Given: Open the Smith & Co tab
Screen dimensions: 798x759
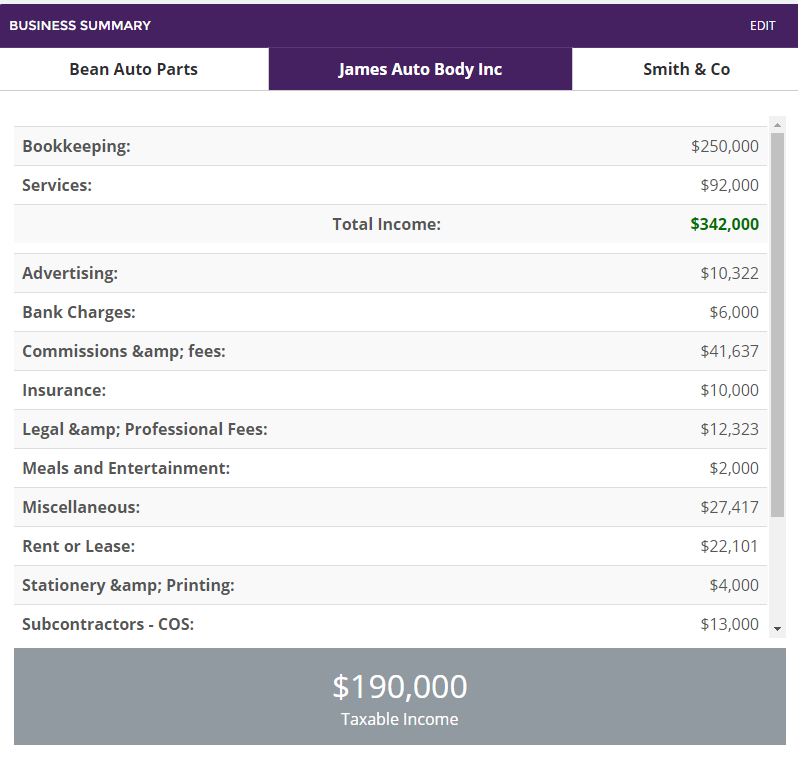Looking at the screenshot, I should coord(686,69).
